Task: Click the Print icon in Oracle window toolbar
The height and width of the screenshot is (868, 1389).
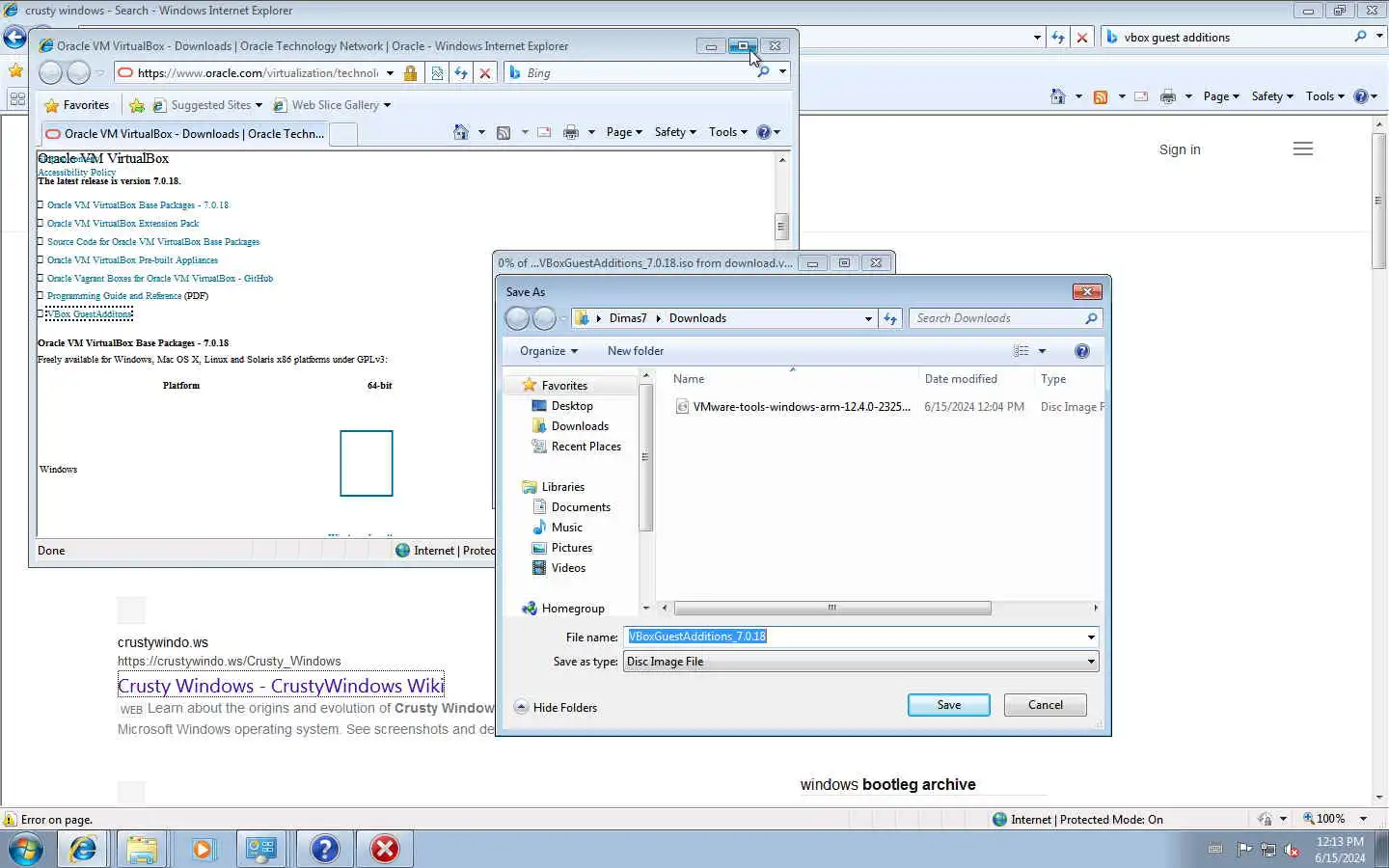Action: [x=571, y=132]
